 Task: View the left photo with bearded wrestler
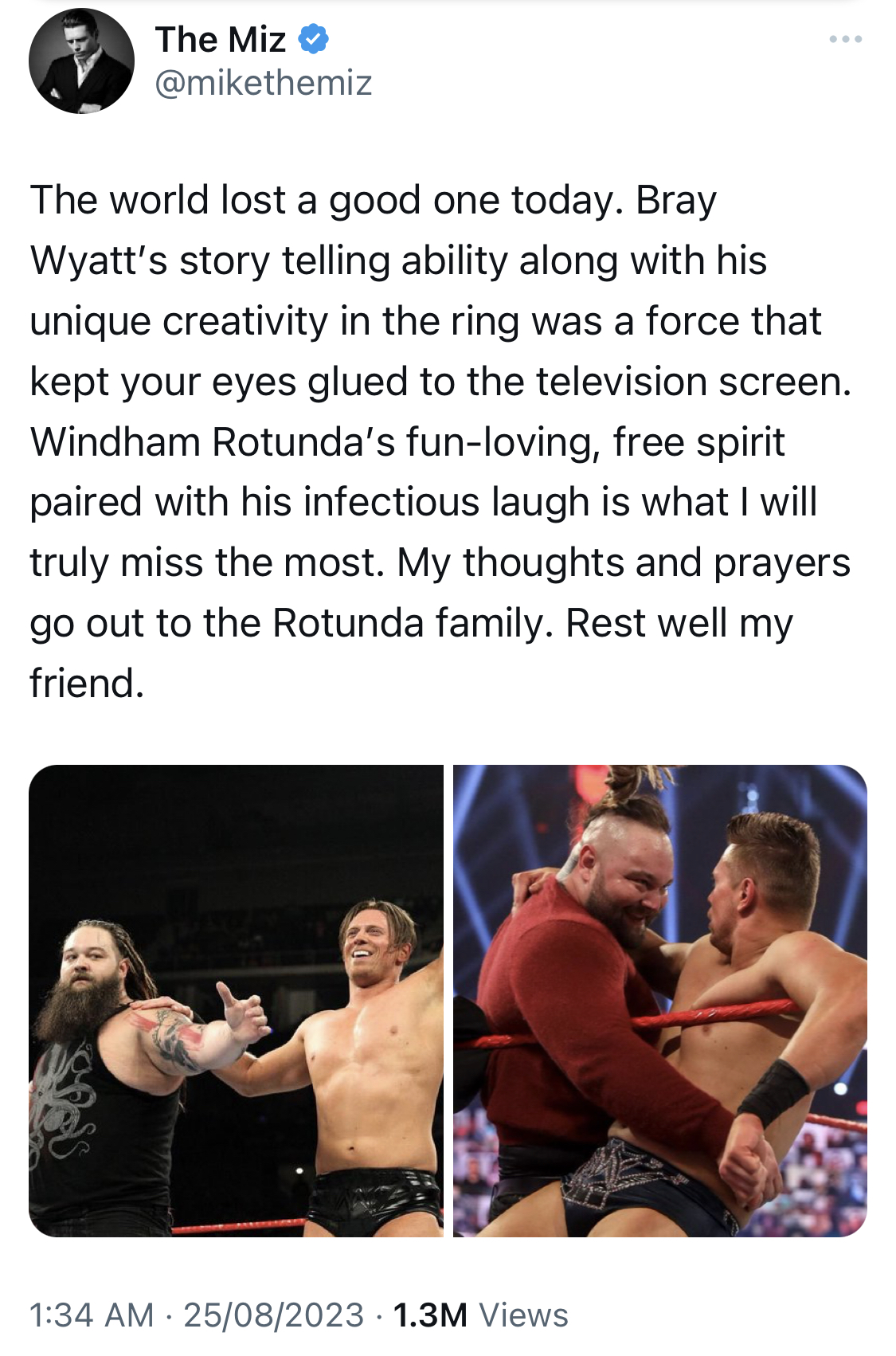click(236, 1001)
